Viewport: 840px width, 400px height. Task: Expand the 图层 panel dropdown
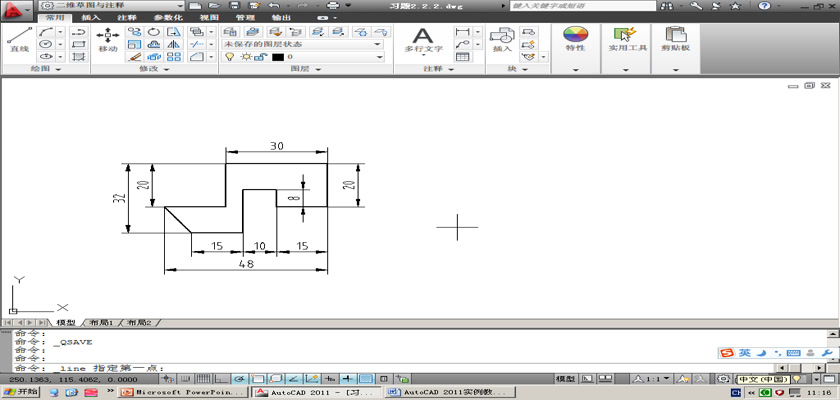coord(306,69)
